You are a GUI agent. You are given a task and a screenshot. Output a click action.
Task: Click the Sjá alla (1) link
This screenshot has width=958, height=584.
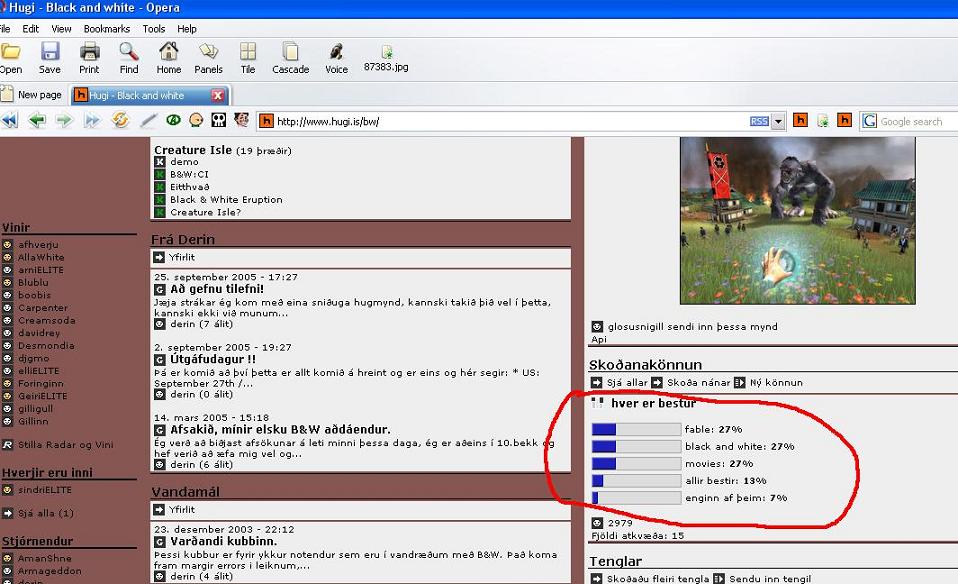(x=46, y=513)
